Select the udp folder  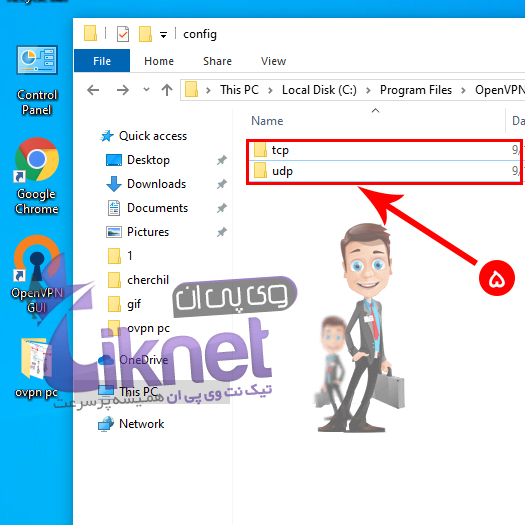click(384, 171)
